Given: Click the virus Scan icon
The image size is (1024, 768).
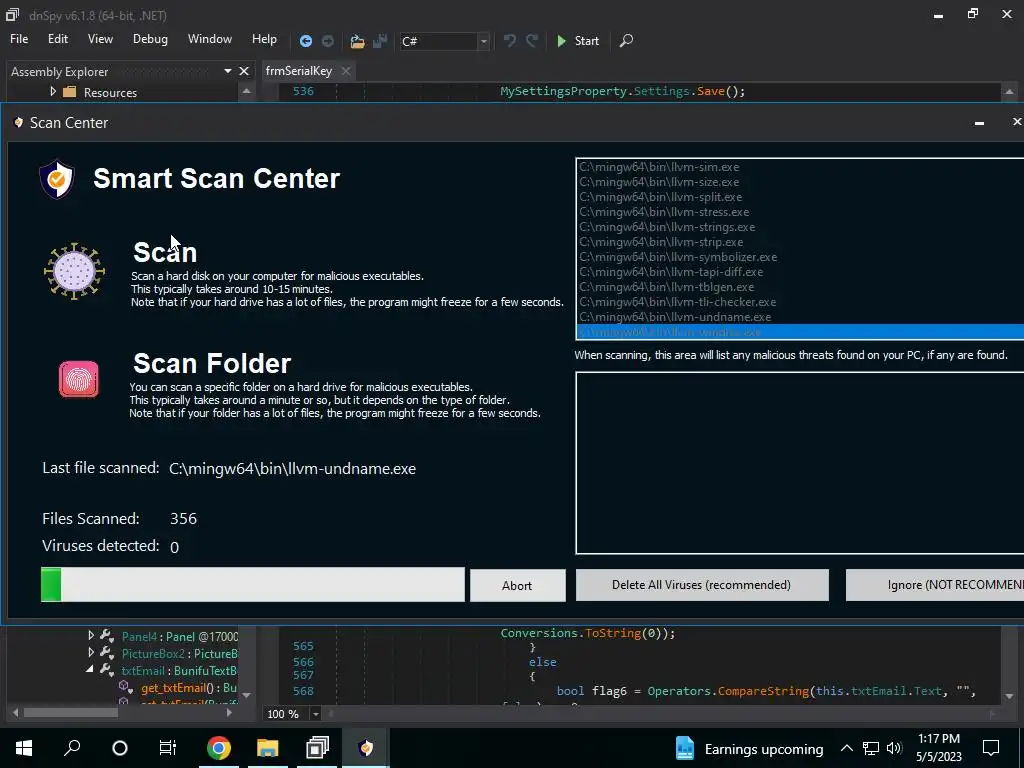Looking at the screenshot, I should click(74, 271).
